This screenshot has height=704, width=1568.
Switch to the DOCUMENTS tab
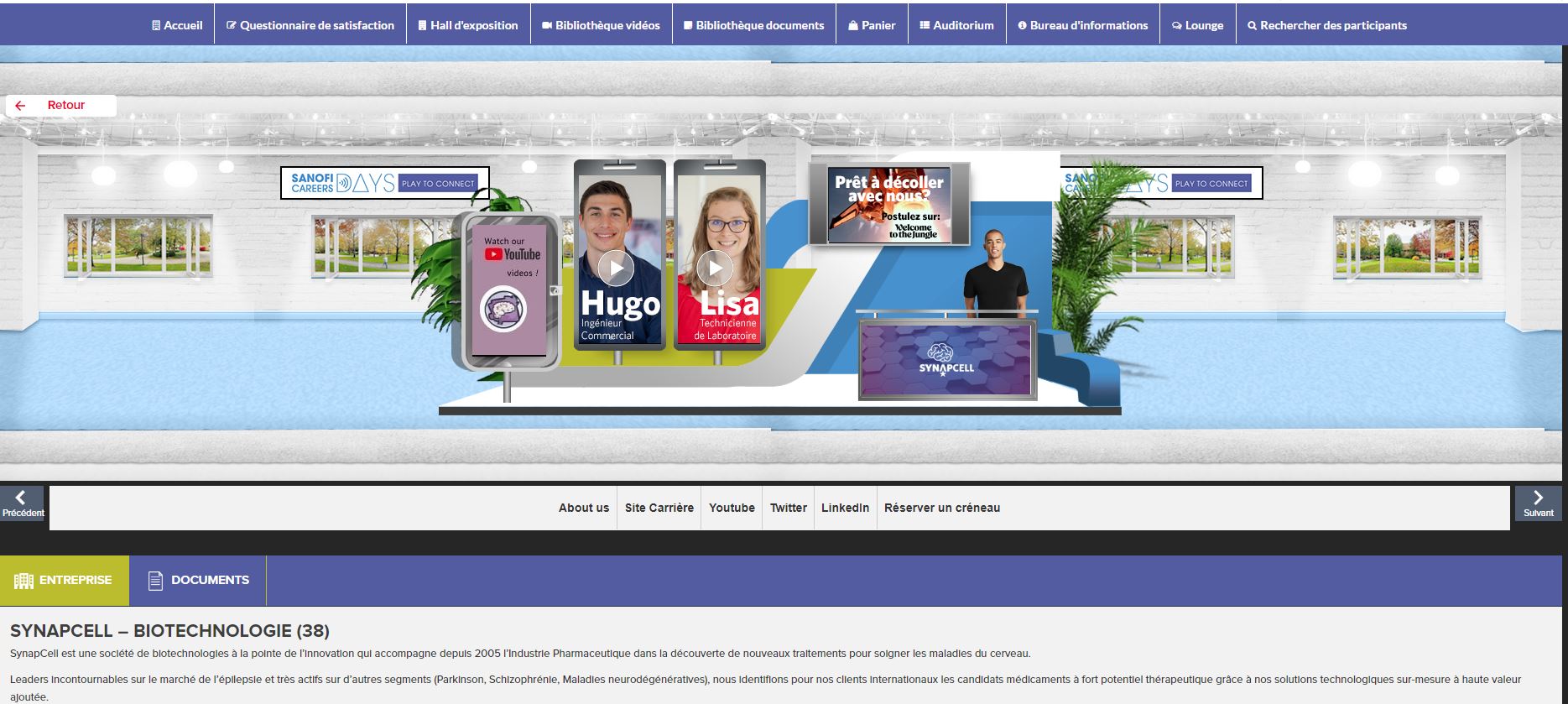(x=198, y=581)
